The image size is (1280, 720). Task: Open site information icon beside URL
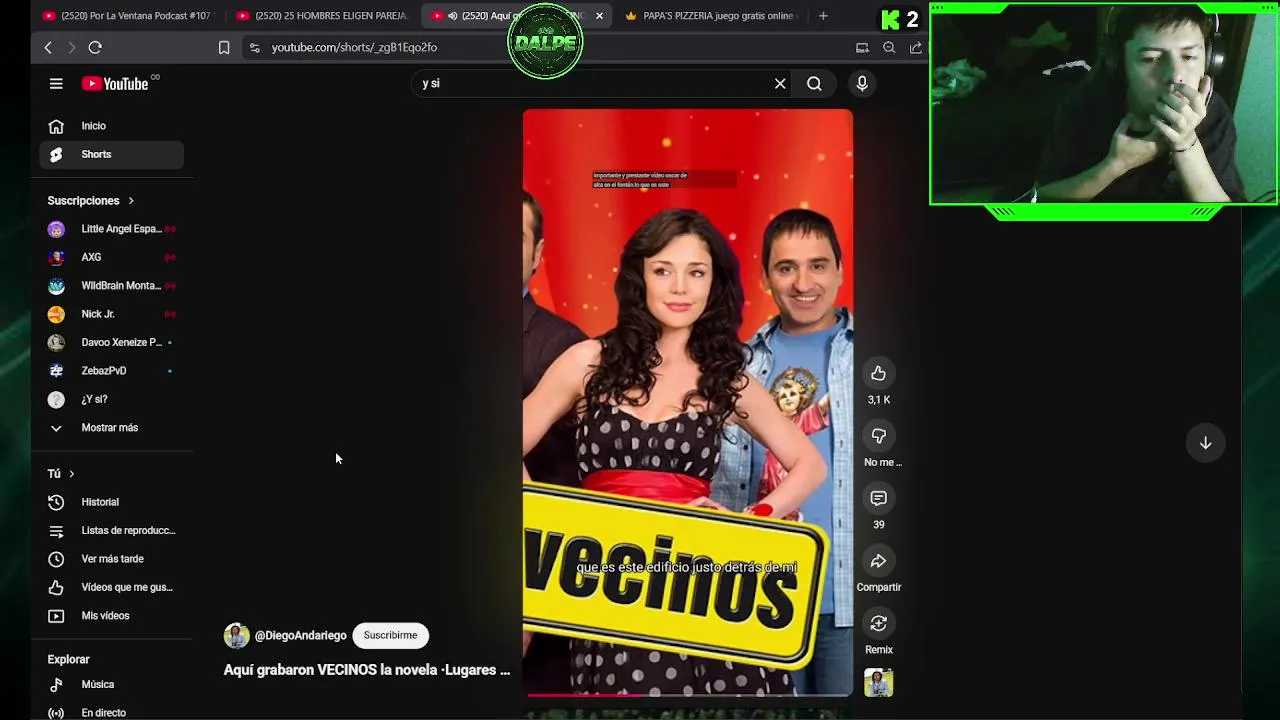click(254, 47)
